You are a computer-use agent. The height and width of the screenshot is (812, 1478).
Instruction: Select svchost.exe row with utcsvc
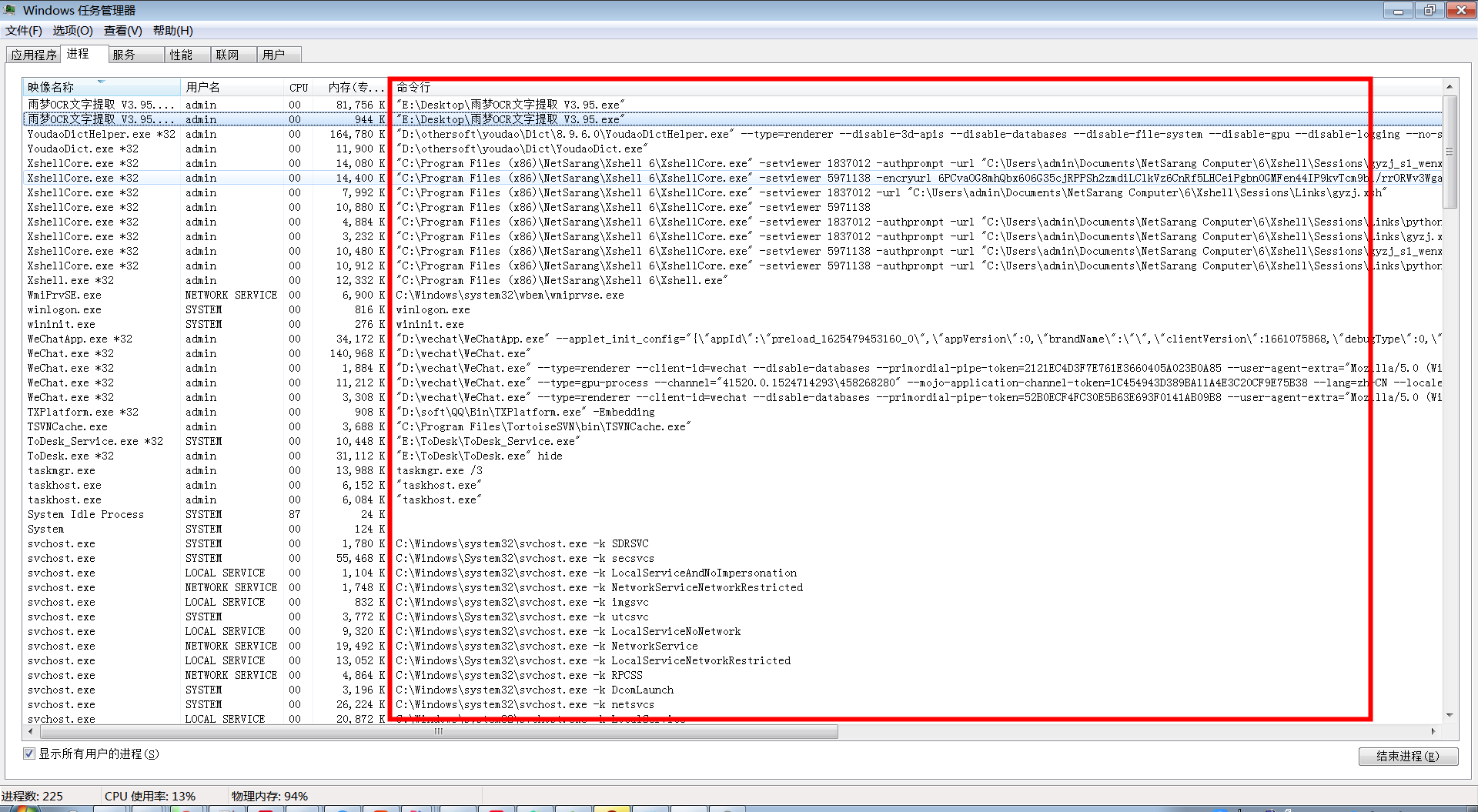click(733, 617)
